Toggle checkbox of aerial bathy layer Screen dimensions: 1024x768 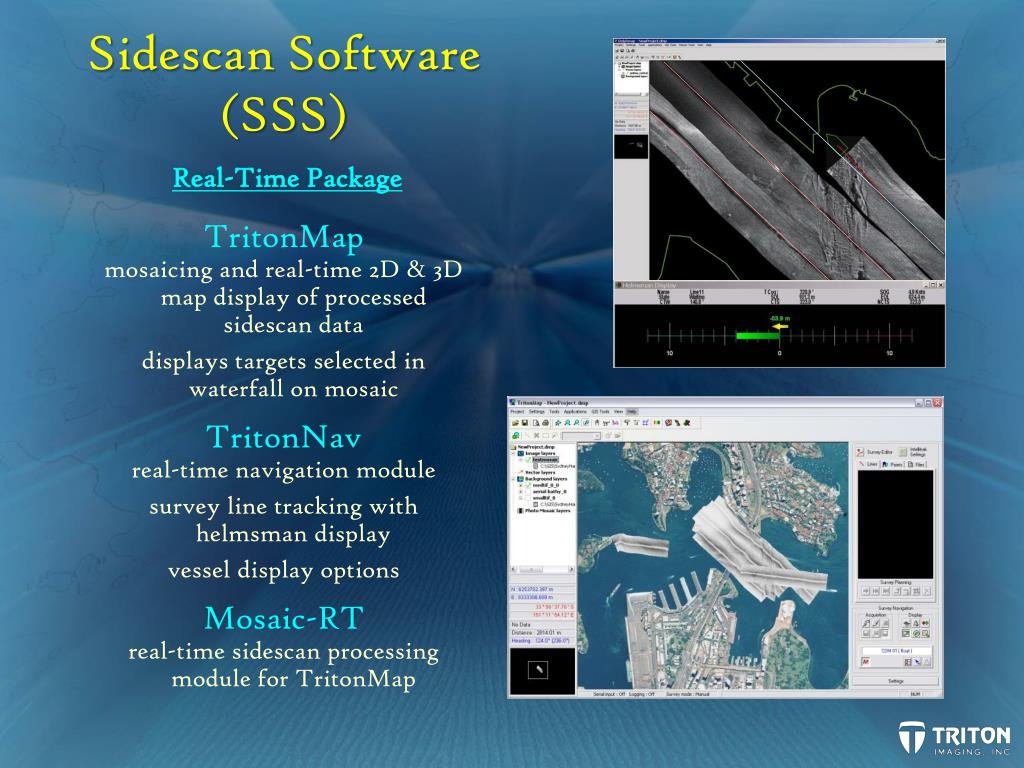tap(528, 492)
